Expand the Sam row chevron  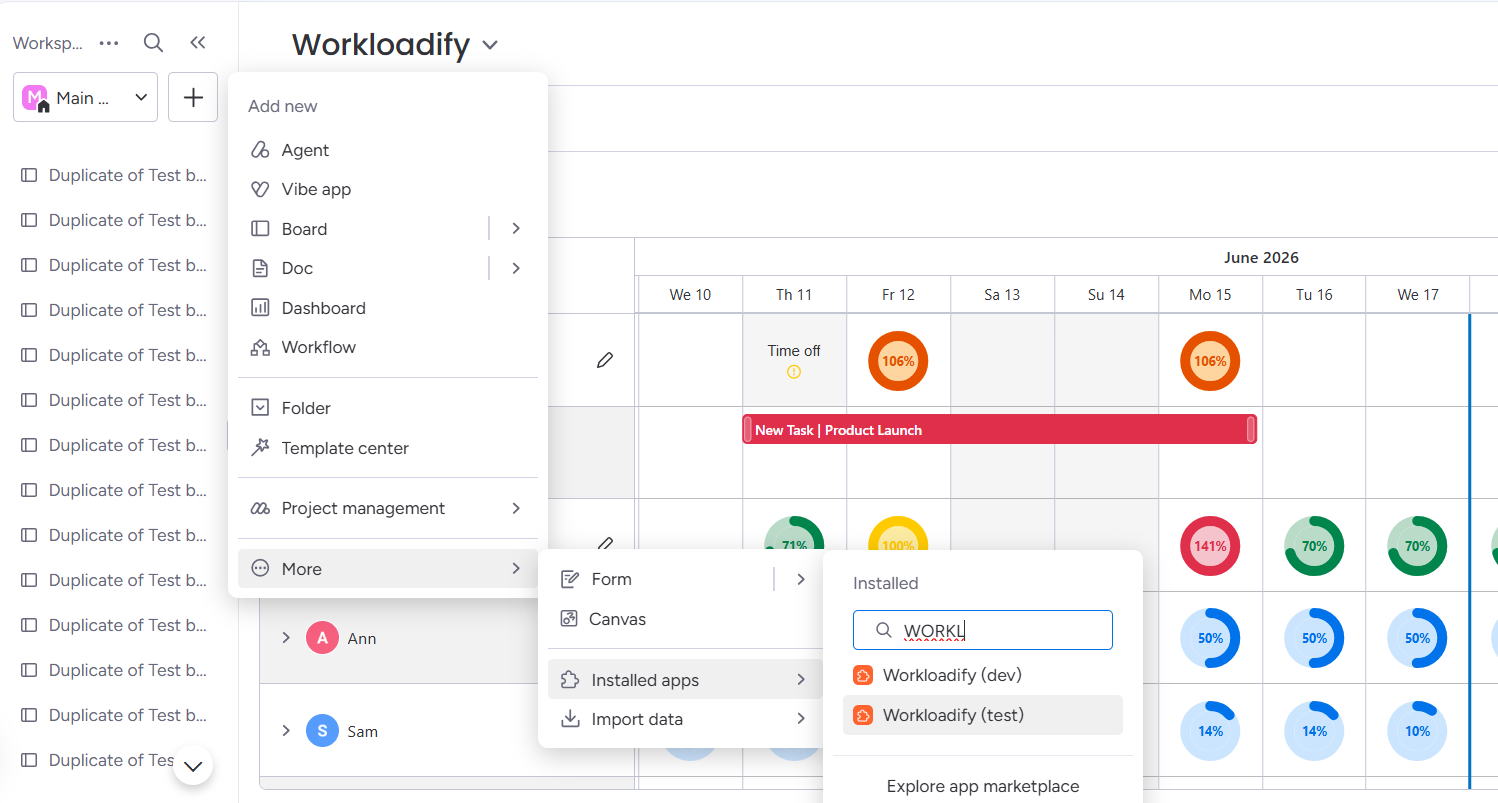[286, 731]
